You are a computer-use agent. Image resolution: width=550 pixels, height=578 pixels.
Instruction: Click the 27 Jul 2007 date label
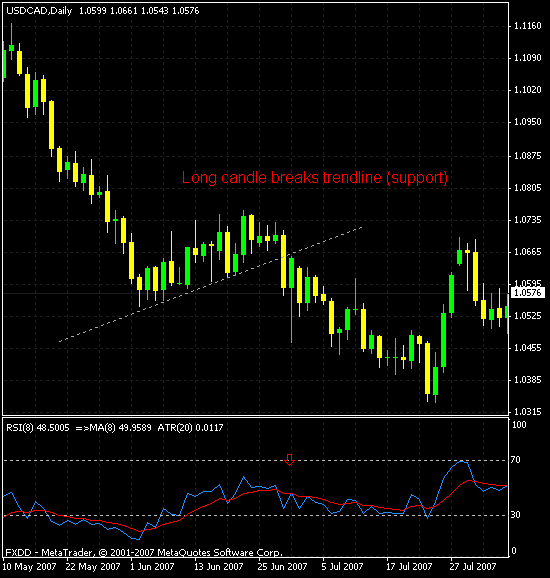[x=473, y=566]
